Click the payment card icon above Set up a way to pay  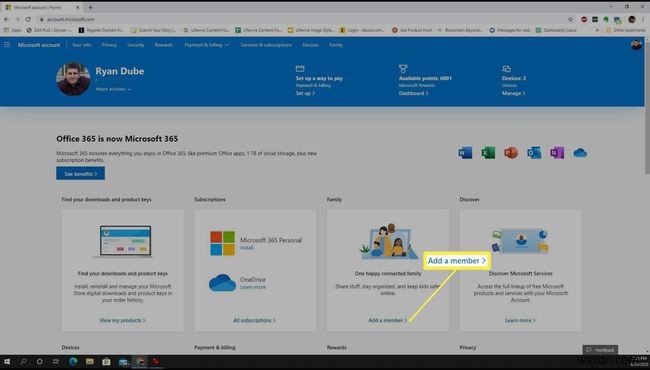[300, 68]
